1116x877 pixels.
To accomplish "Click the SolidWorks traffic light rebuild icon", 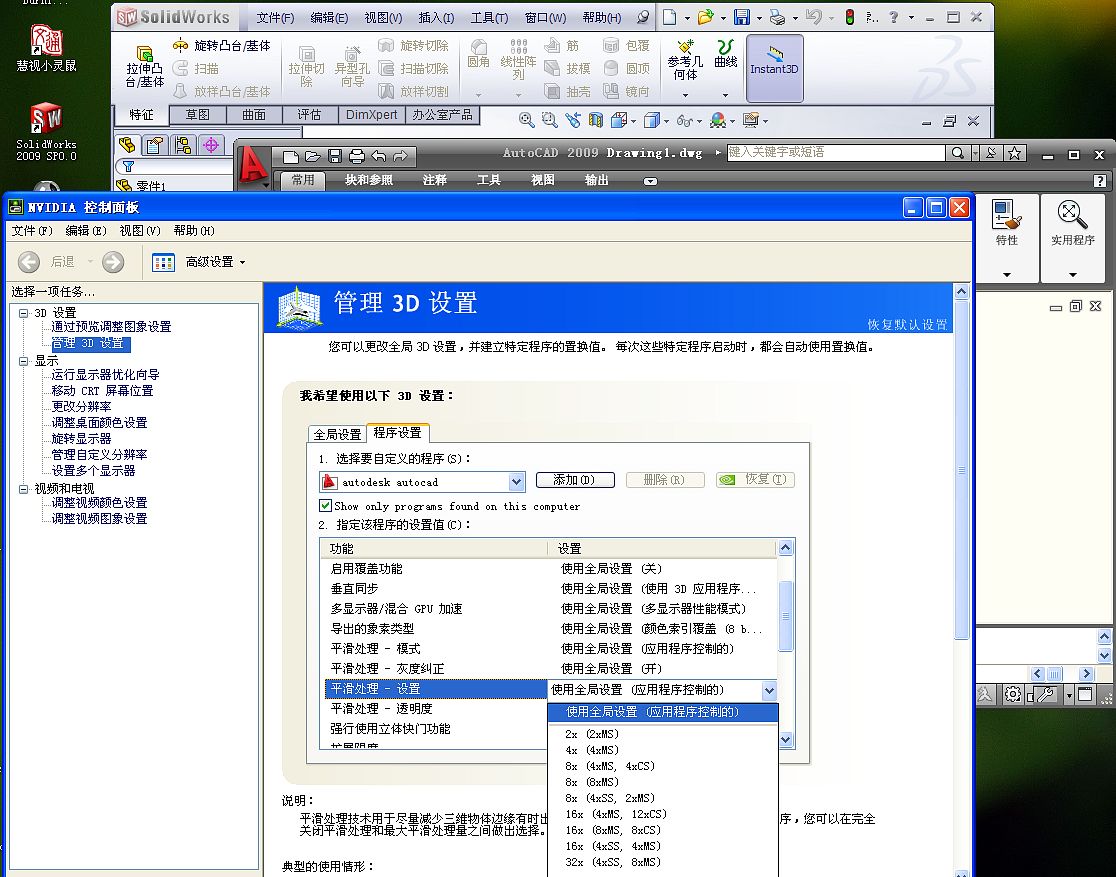I will [849, 17].
